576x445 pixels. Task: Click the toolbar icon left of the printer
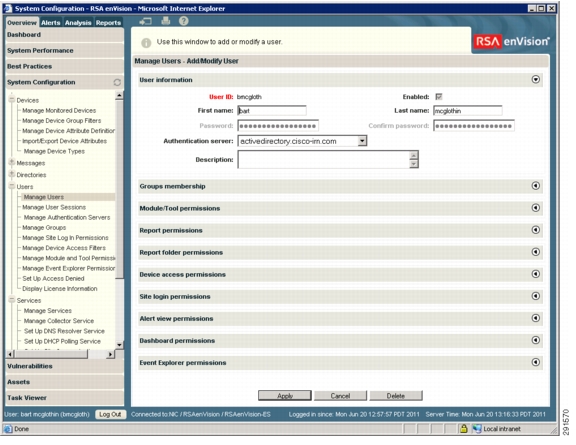145,22
